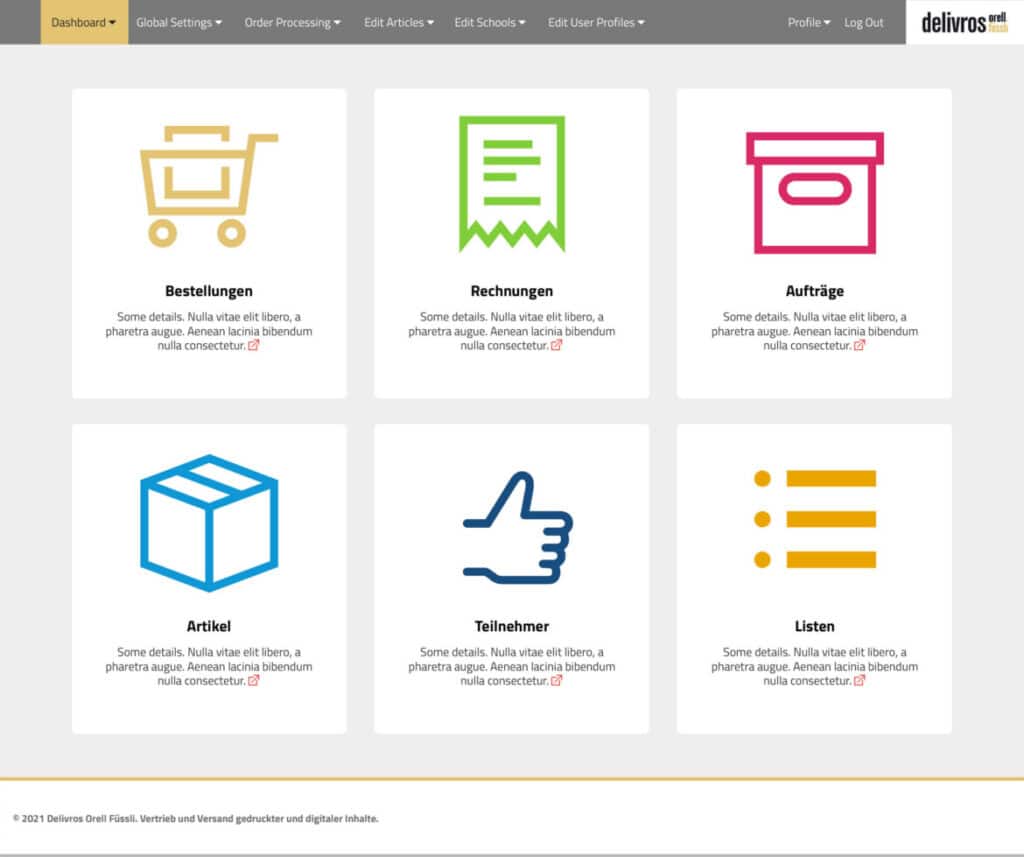Click the thumbs-up Teilnehmer icon
This screenshot has width=1024, height=857.
pyautogui.click(x=516, y=527)
